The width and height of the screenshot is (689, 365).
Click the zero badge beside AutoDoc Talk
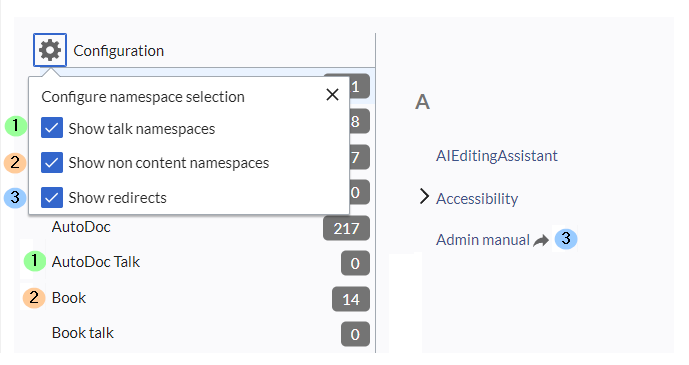tap(355, 264)
